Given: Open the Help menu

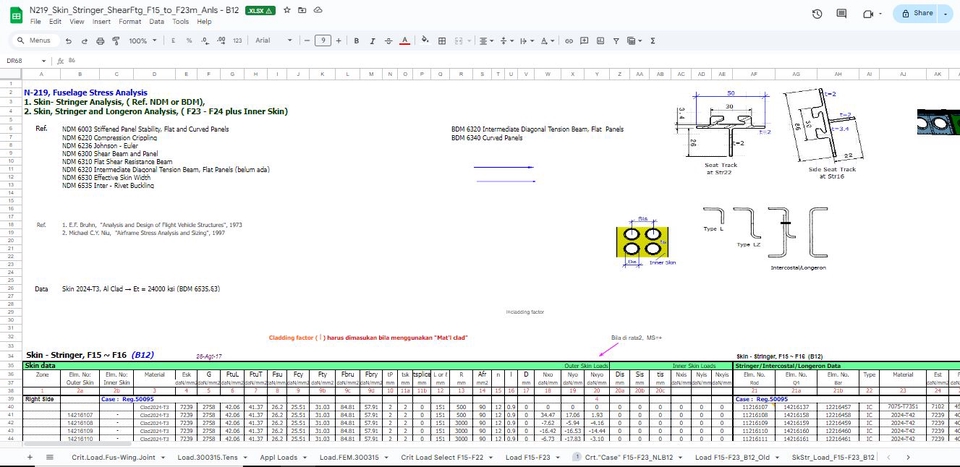Looking at the screenshot, I should (204, 21).
